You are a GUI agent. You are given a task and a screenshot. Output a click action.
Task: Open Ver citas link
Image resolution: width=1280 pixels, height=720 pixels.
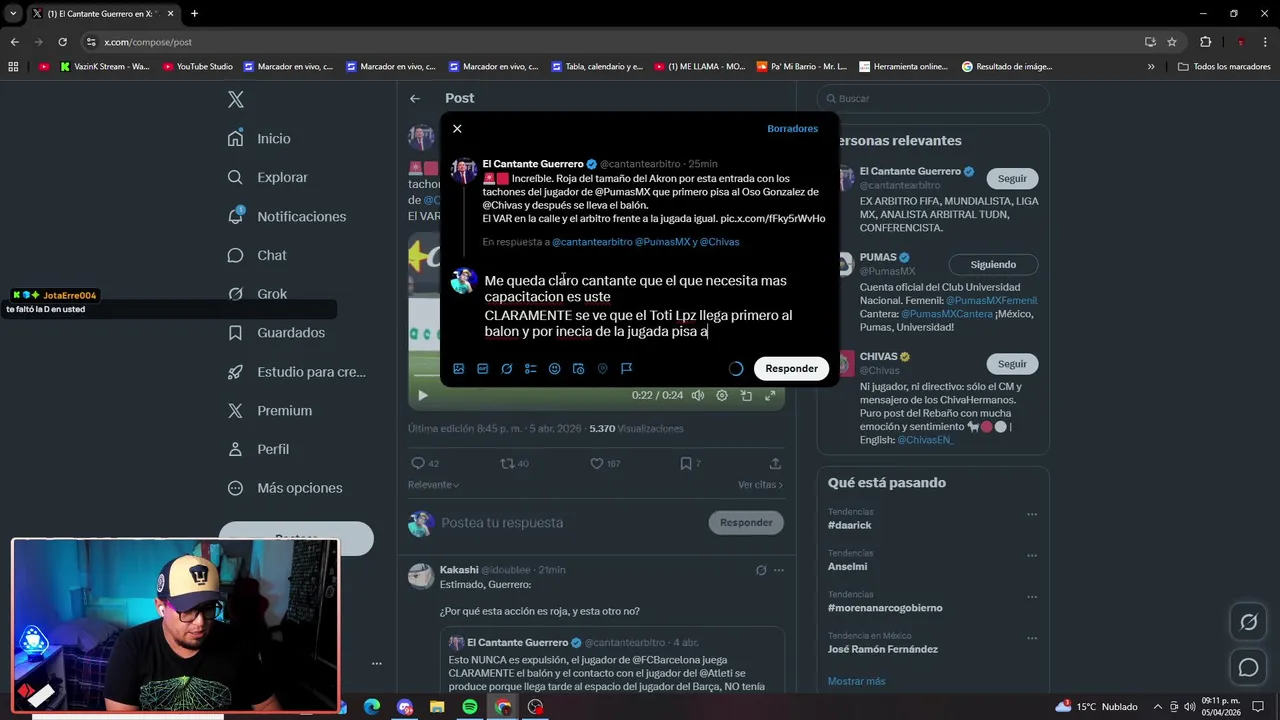760,485
